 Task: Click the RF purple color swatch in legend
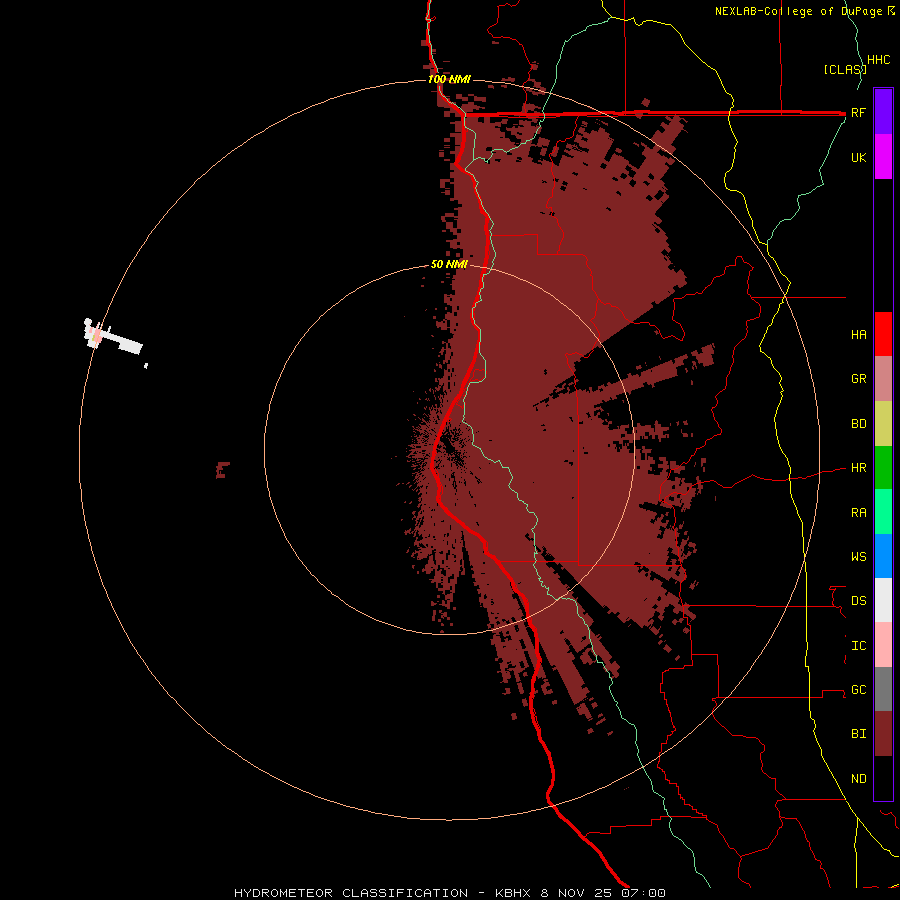[883, 112]
